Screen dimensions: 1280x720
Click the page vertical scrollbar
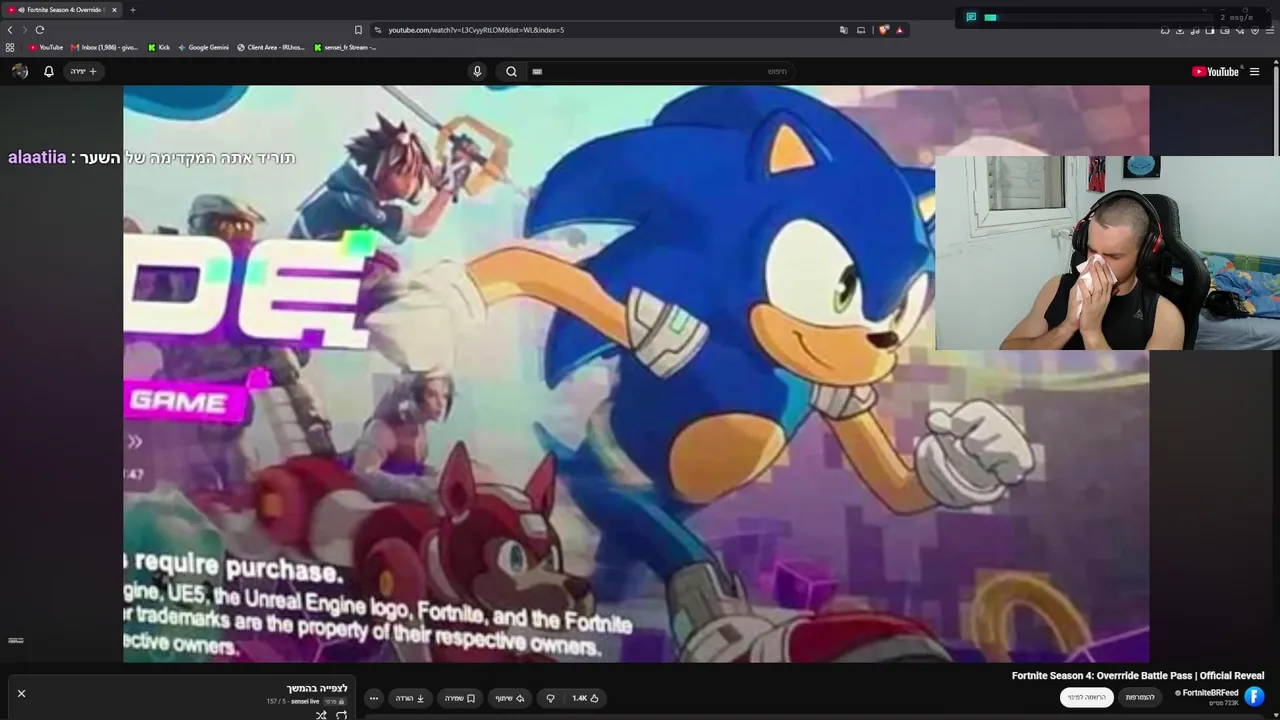click(1276, 390)
